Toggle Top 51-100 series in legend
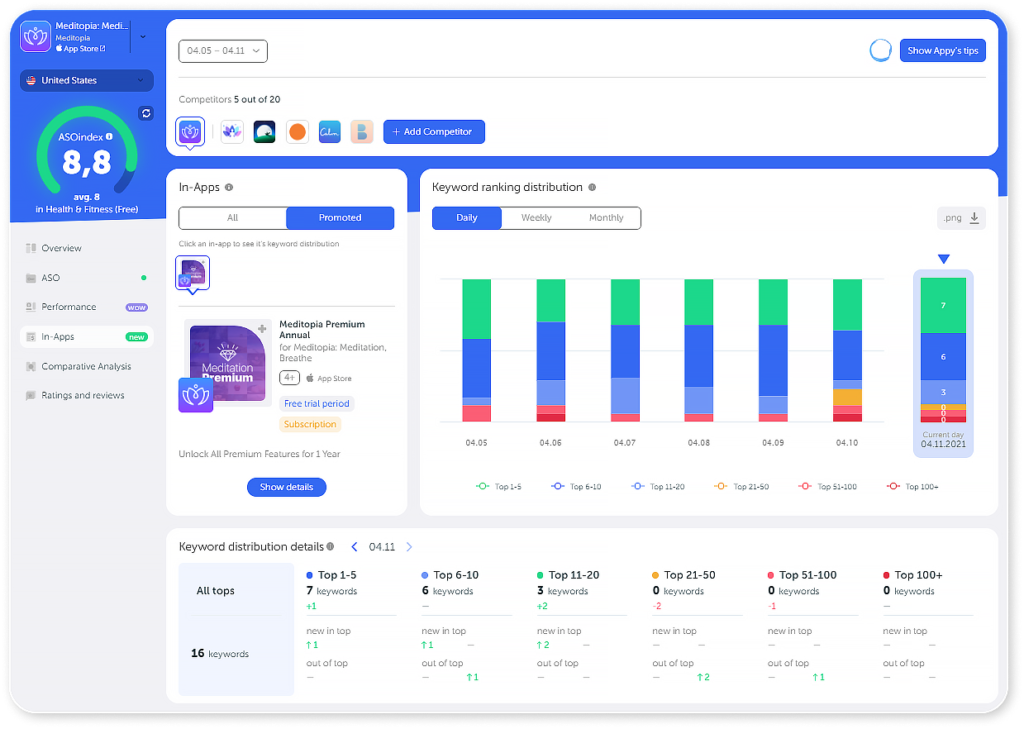Viewport: 1024px width, 729px height. coord(827,487)
